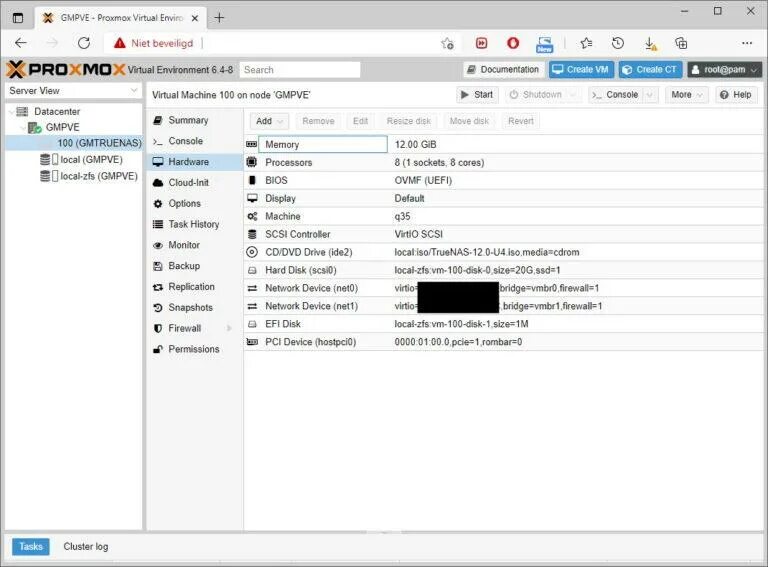Collapse the GMPVE tree node arrow
The height and width of the screenshot is (567, 768).
pyautogui.click(x=23, y=128)
